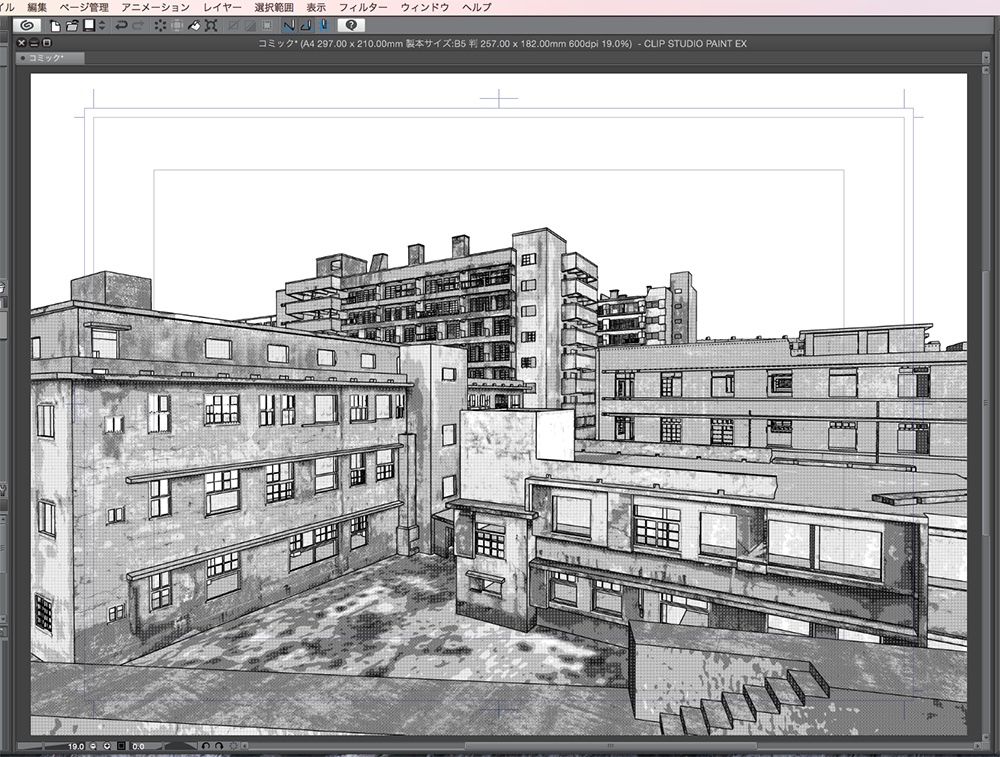
Task: Click horizontal scrollbar left arrow
Action: [245, 746]
